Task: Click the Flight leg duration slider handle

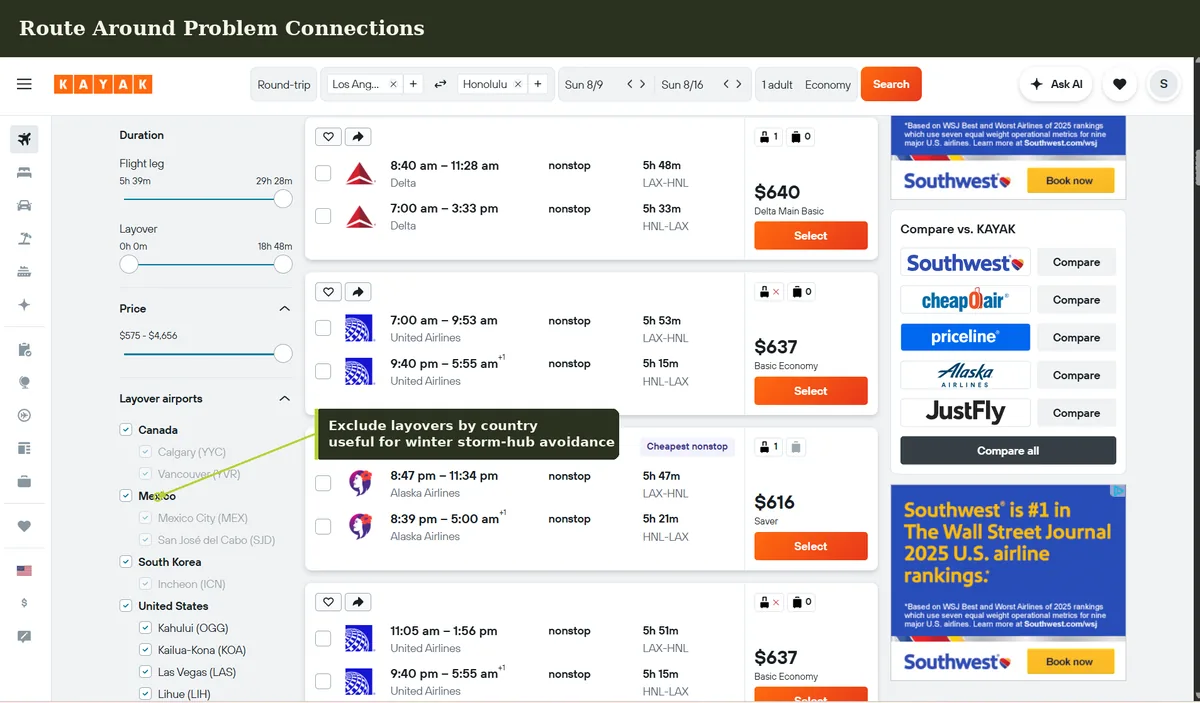Action: tap(283, 198)
